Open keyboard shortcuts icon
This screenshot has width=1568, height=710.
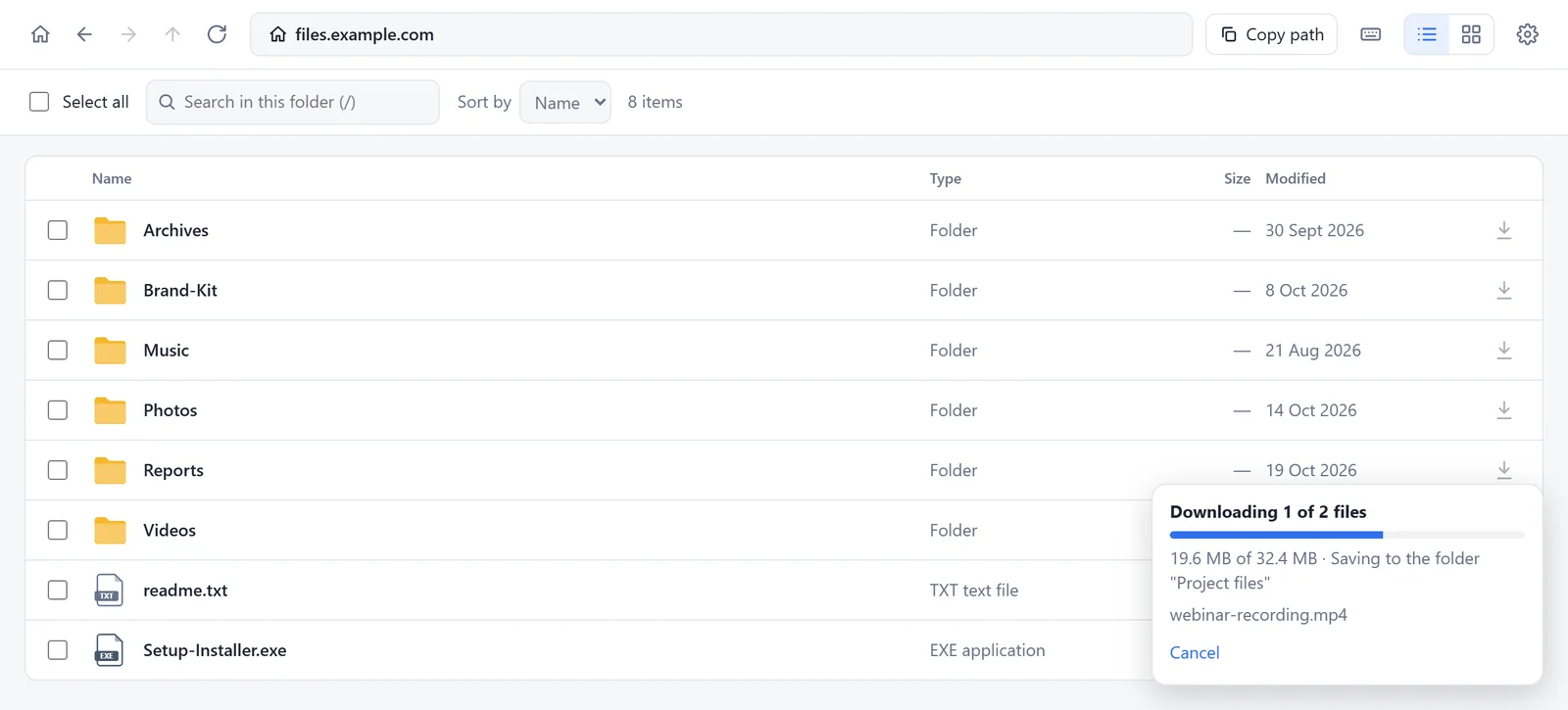point(1371,34)
